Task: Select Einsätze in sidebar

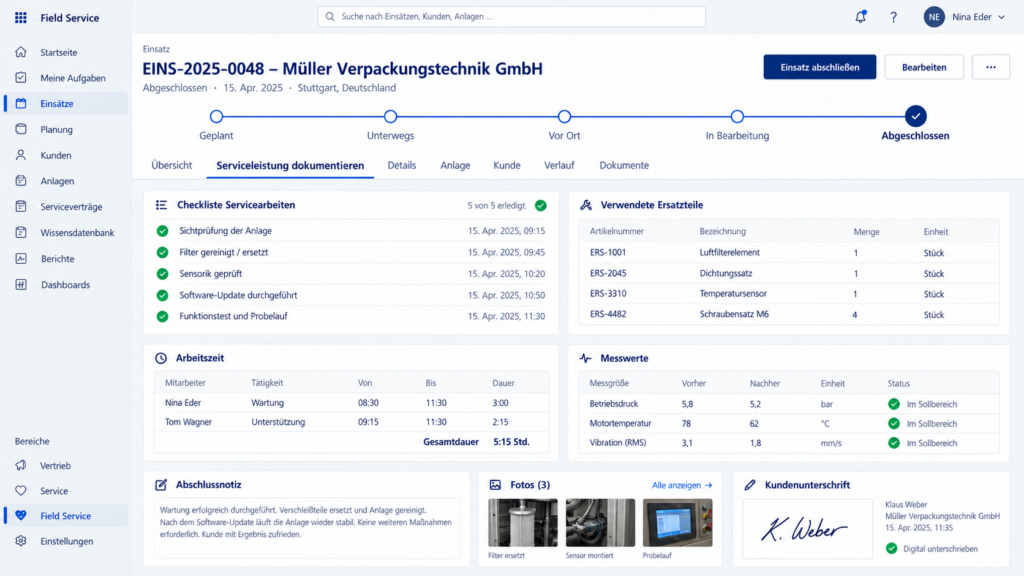Action: click(x=66, y=103)
